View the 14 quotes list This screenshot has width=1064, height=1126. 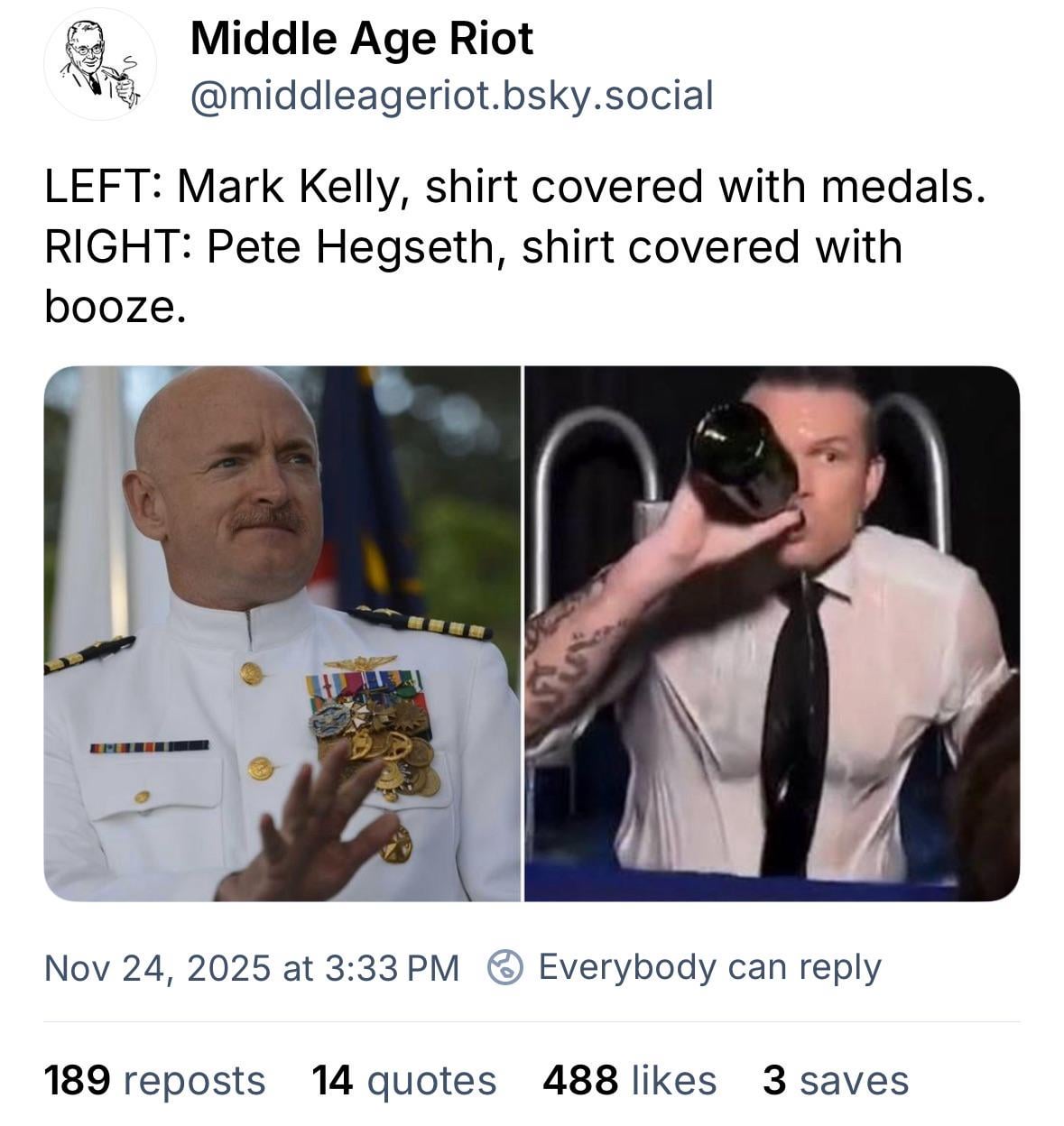(403, 1080)
